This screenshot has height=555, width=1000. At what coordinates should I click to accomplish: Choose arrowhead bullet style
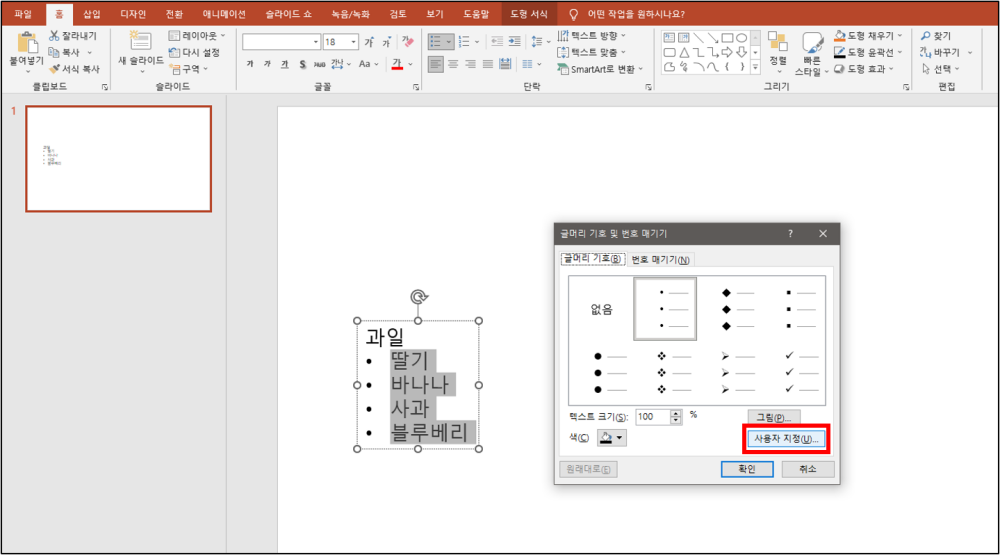coord(738,372)
